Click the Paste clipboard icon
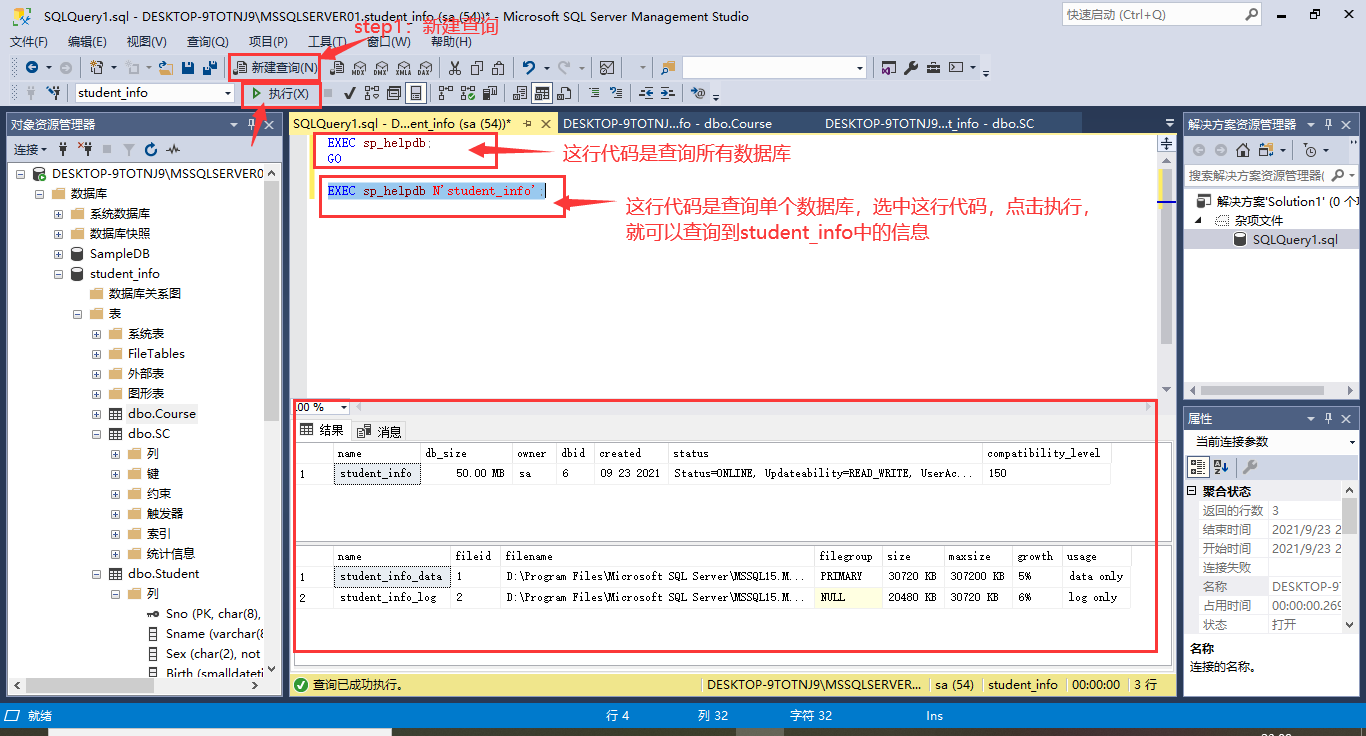Image resolution: width=1366 pixels, height=736 pixels. 499,68
